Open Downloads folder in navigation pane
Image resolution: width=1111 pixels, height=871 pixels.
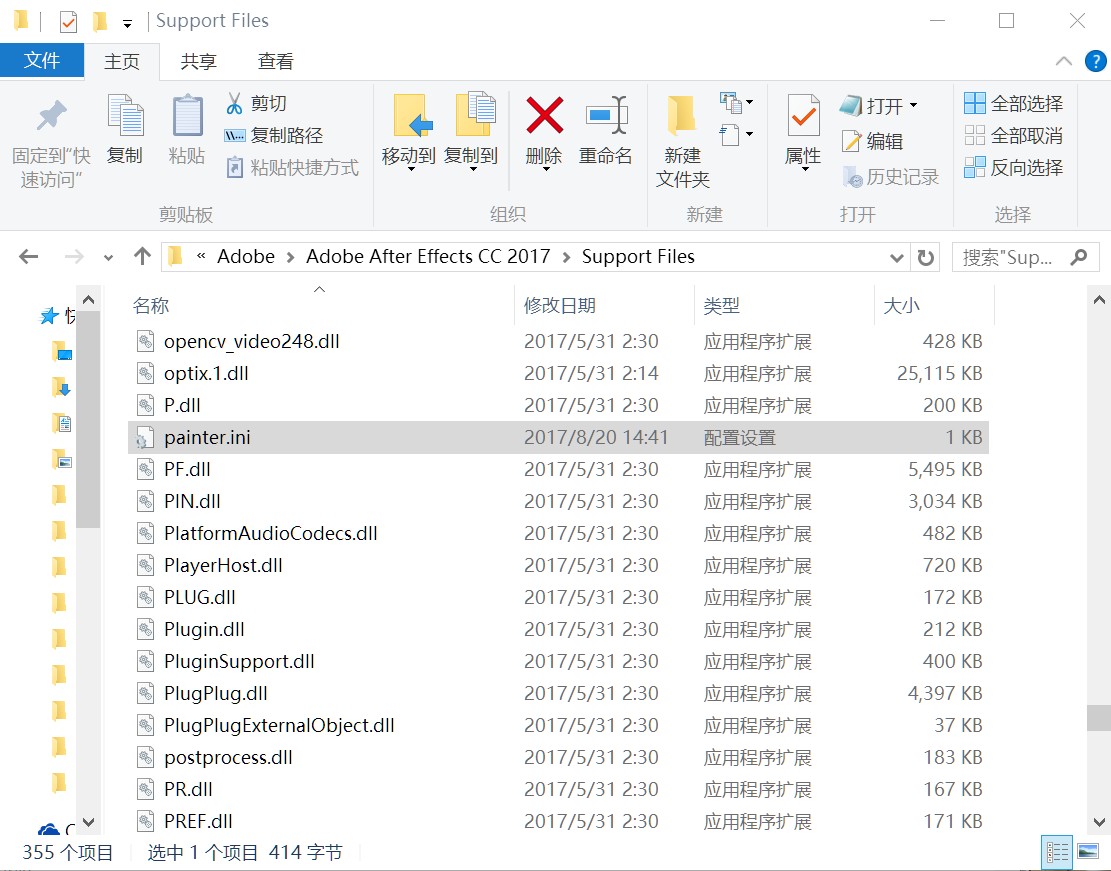coord(62,388)
